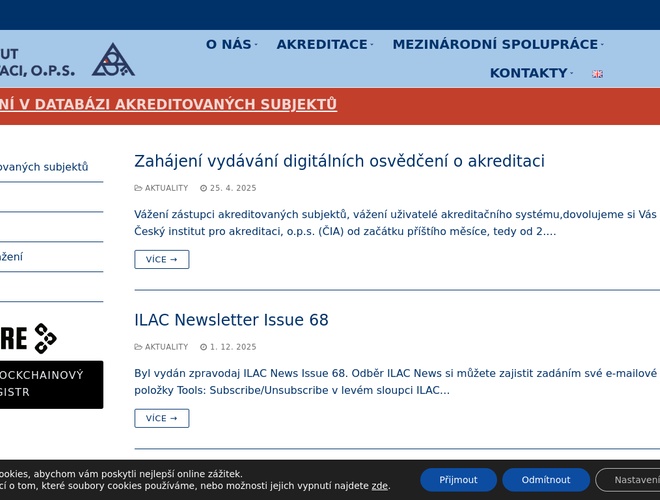Switch language via the UK flag icon

(598, 73)
